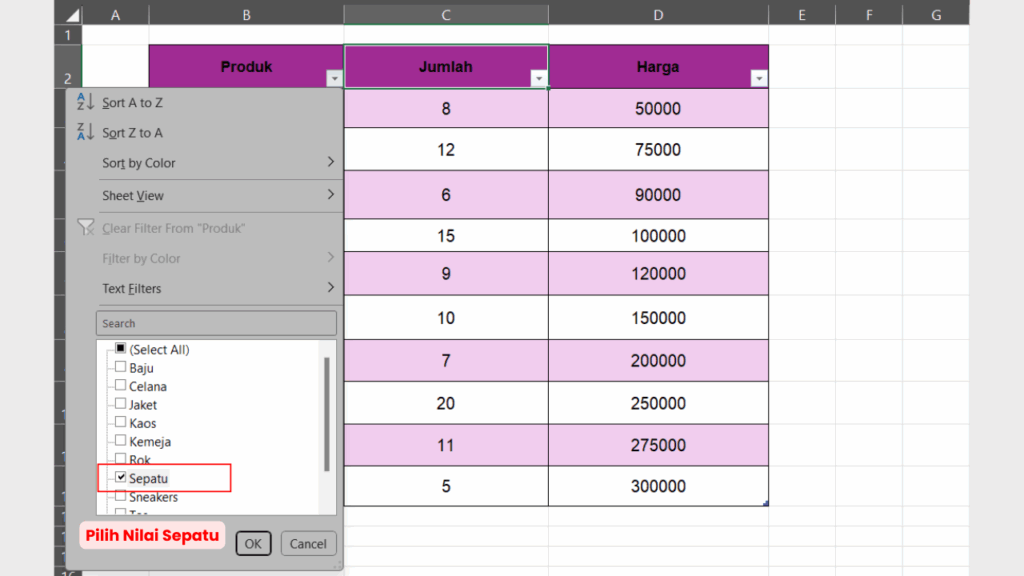Select column E header
The image size is (1024, 576).
(802, 14)
